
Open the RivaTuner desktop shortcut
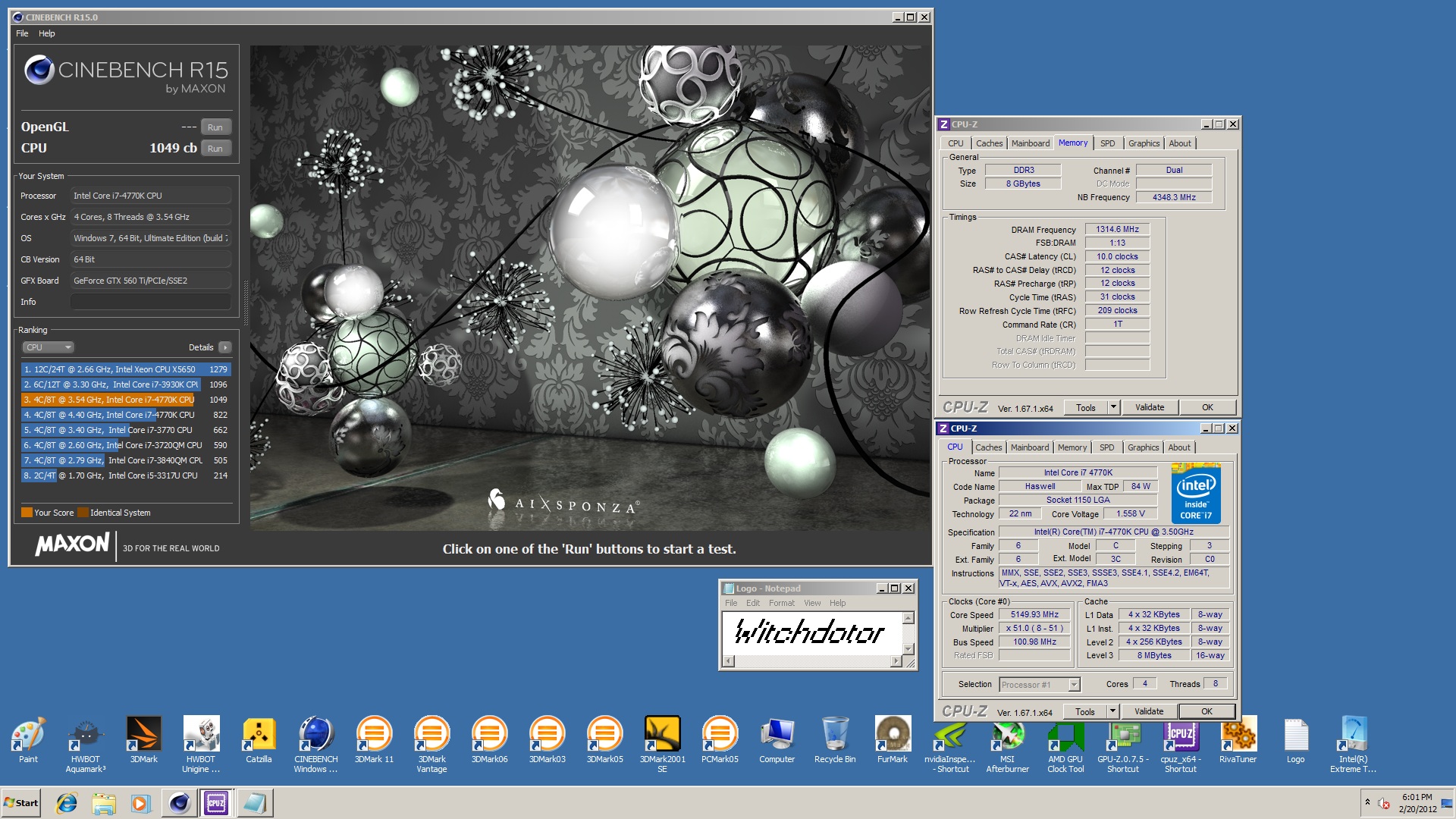pyautogui.click(x=1238, y=736)
